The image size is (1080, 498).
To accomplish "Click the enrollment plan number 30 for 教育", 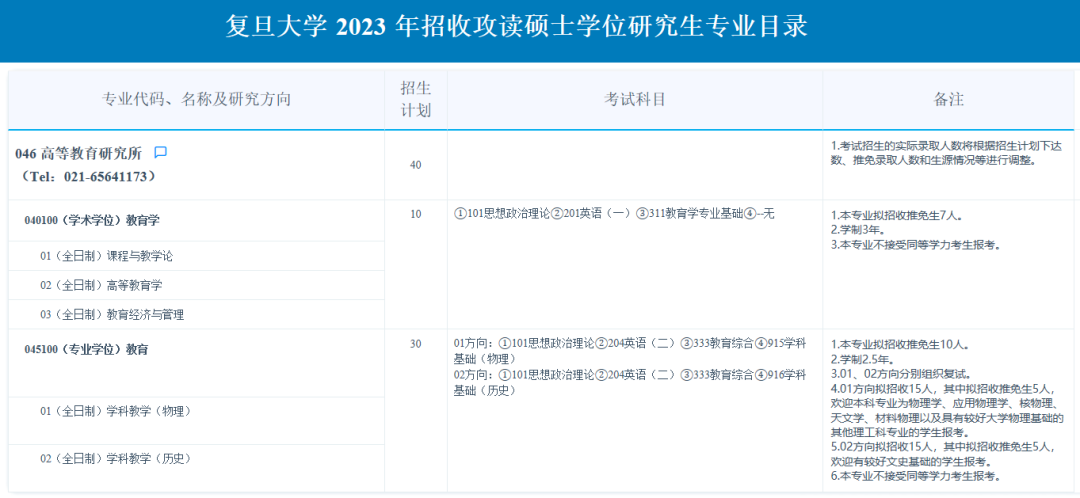I will click(416, 344).
